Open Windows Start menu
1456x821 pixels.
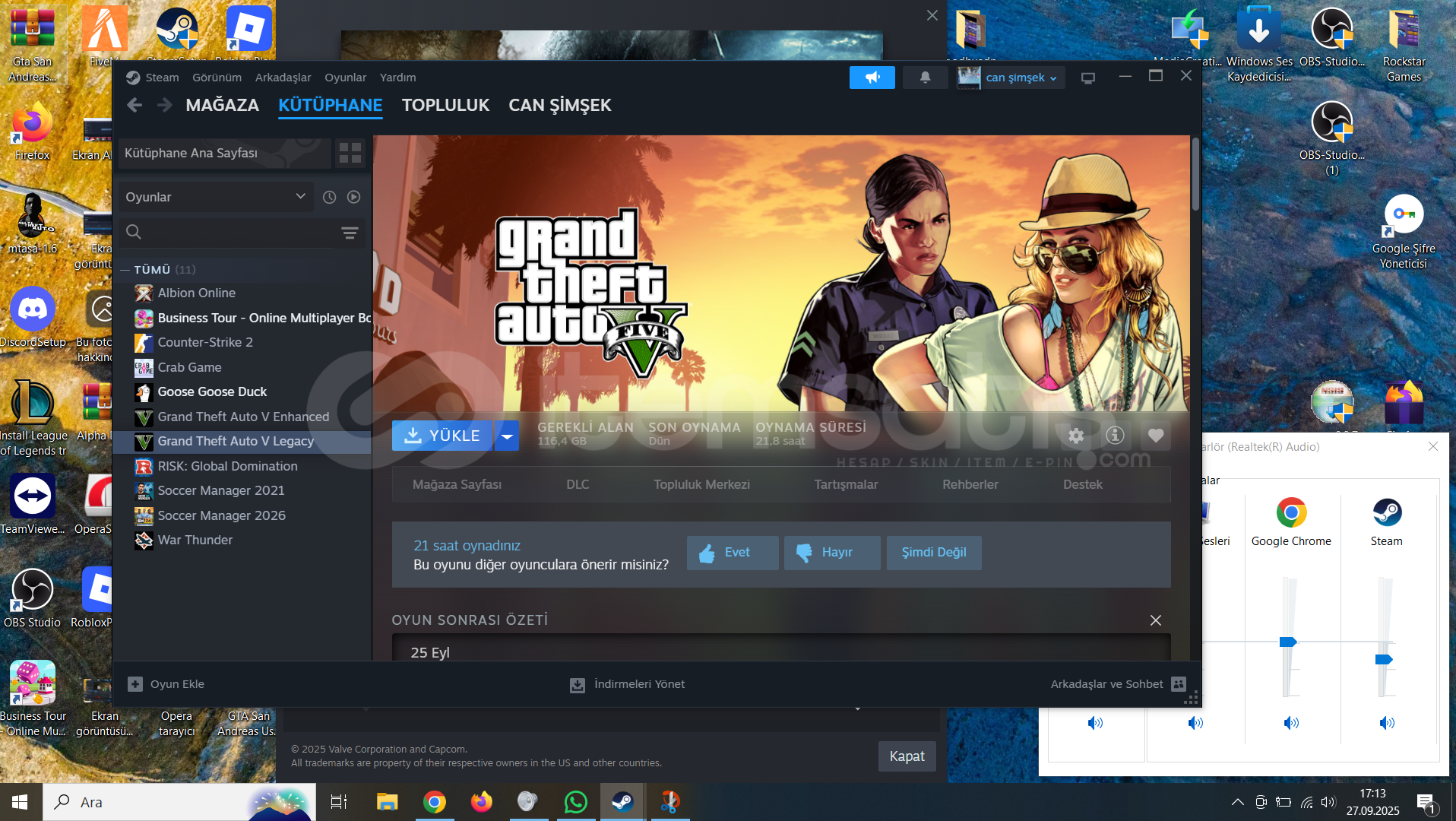click(x=20, y=802)
